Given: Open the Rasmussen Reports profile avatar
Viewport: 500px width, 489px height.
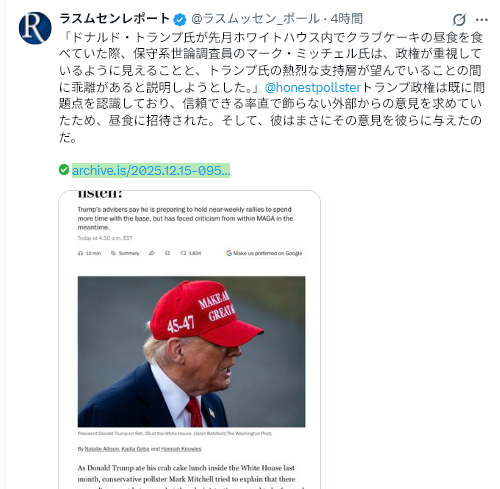Looking at the screenshot, I should pos(35,28).
